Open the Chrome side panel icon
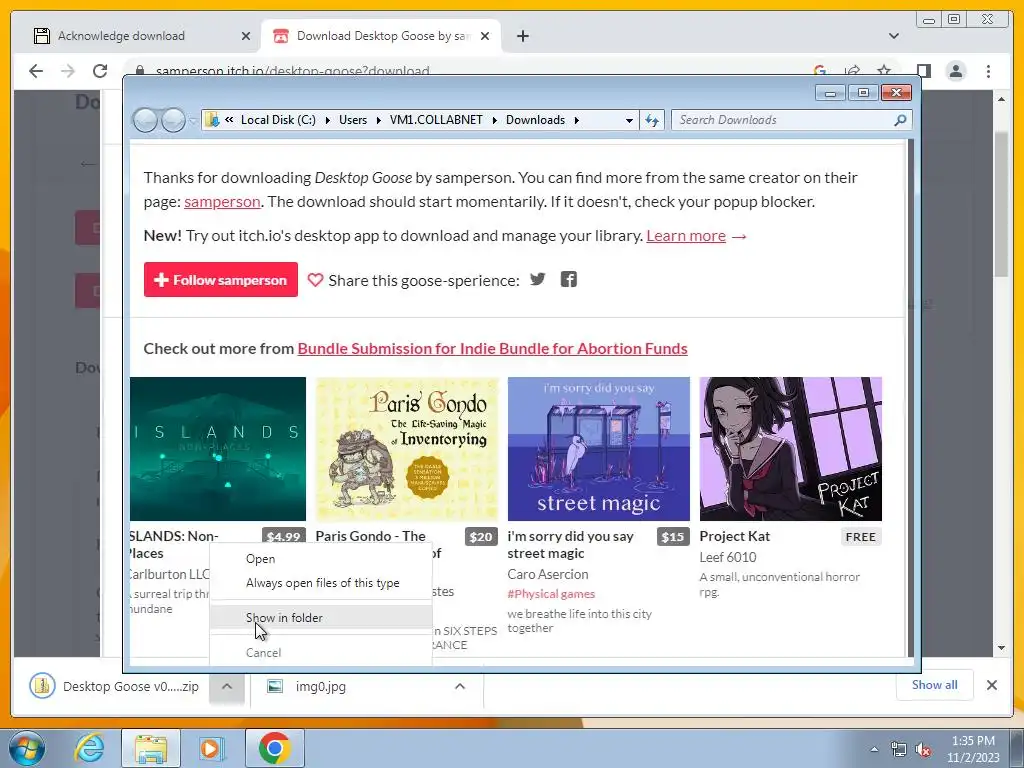The width and height of the screenshot is (1024, 768). (923, 71)
